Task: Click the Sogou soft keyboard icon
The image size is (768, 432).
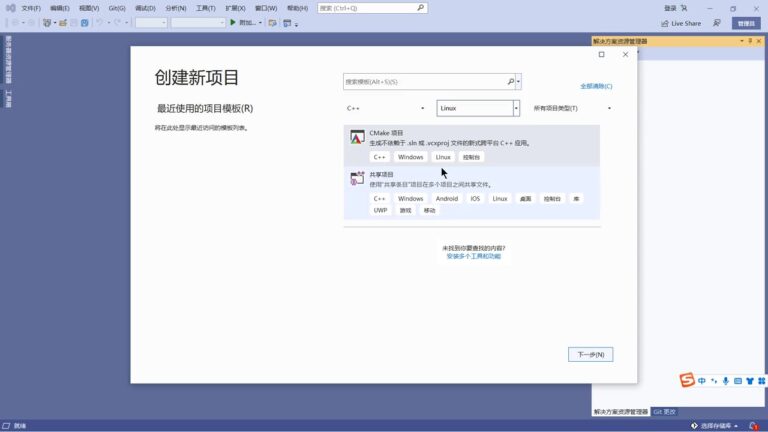Action: [x=738, y=381]
